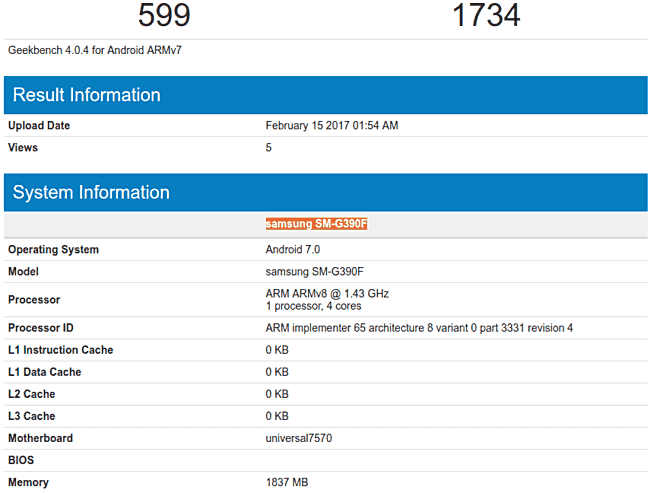This screenshot has height=493, width=650.
Task: Click the L3 Cache label
Action: (x=31, y=416)
